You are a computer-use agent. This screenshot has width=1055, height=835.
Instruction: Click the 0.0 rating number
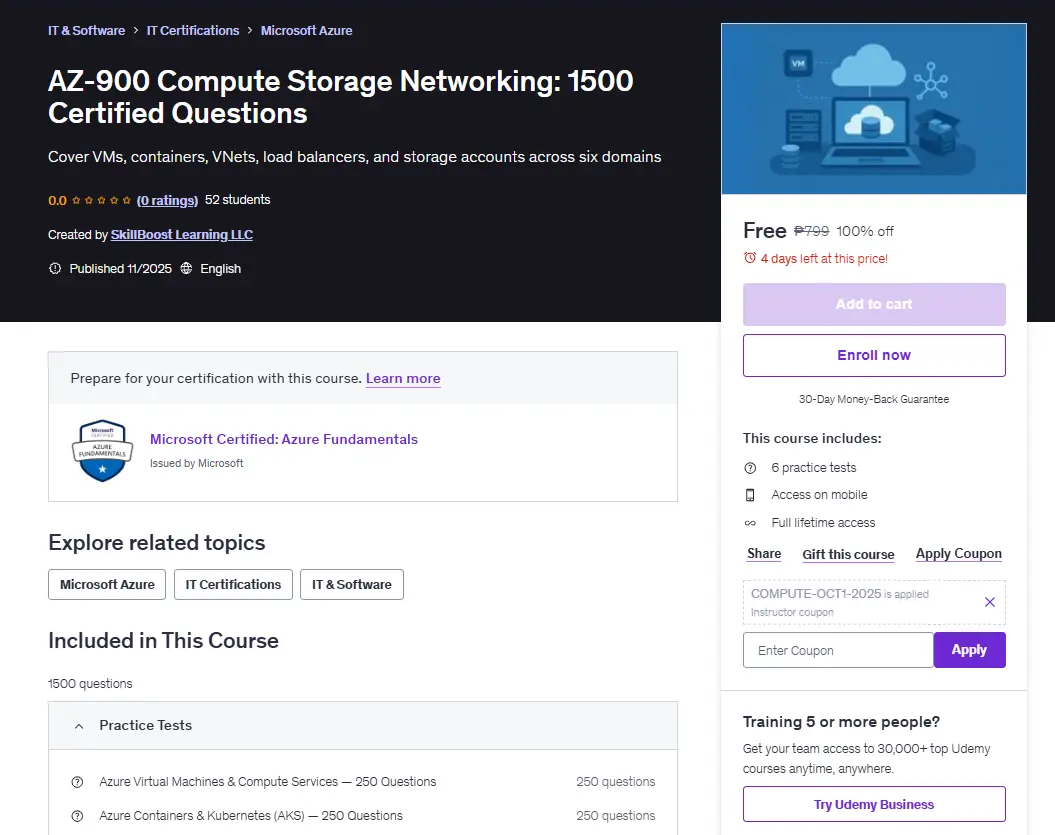57,201
